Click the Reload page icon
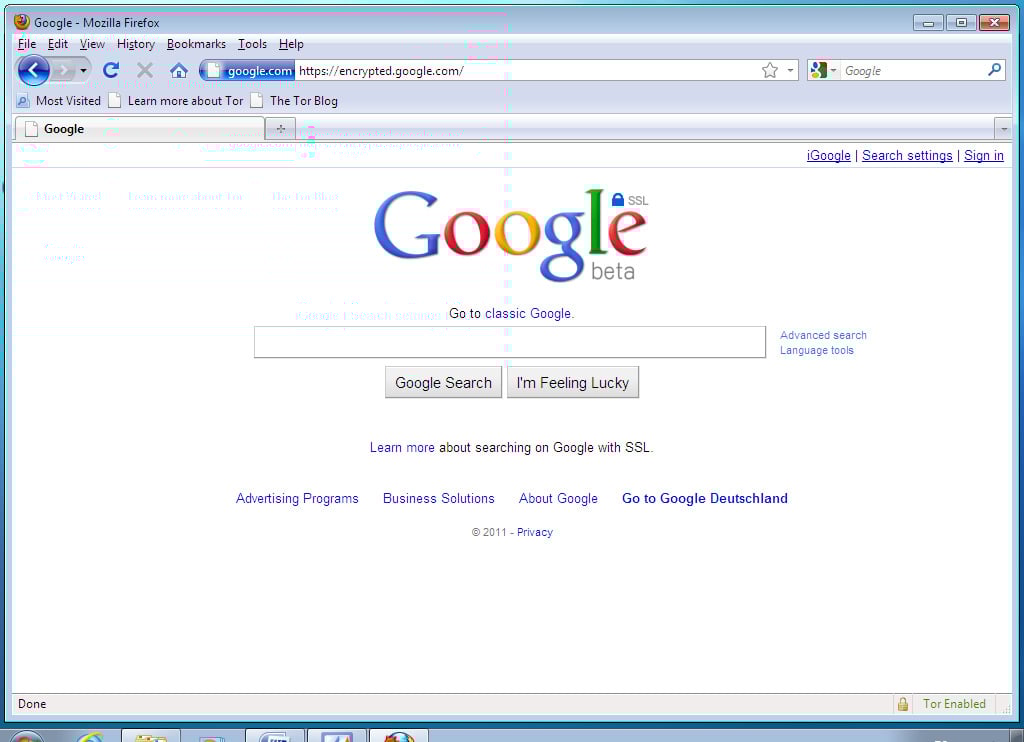 click(111, 70)
